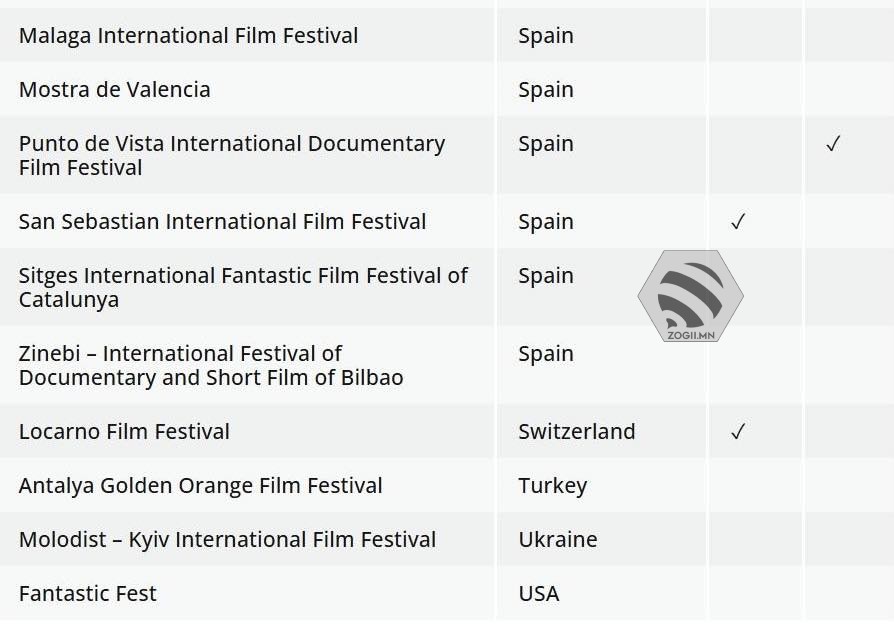Click the Turkey country cell
The image size is (894, 632).
click(552, 486)
